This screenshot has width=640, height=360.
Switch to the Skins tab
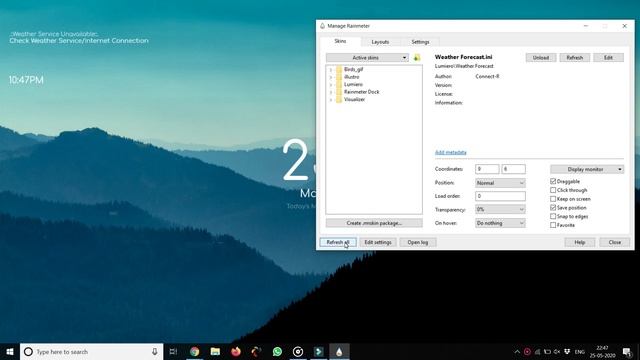point(340,41)
